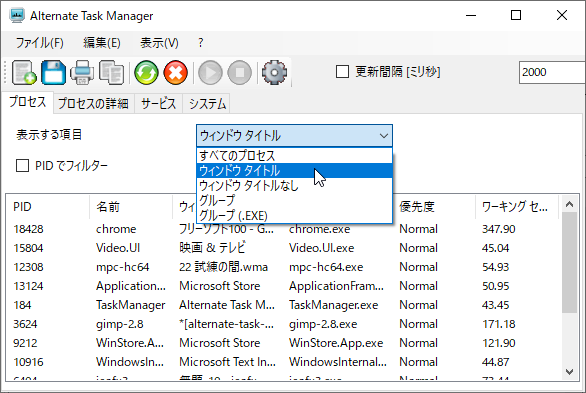Sort by the ワーキング セ... column header

(516, 207)
